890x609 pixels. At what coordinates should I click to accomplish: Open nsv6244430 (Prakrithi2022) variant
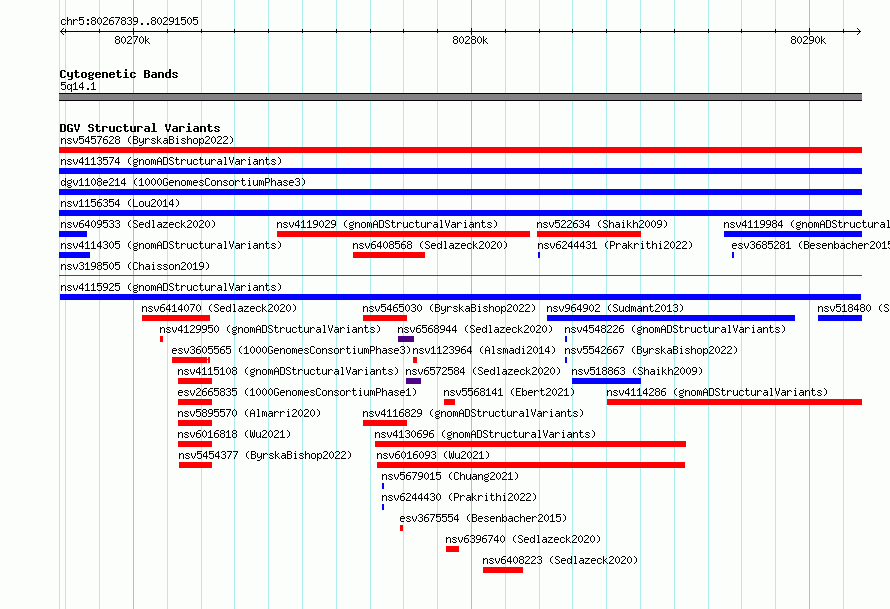coord(459,497)
